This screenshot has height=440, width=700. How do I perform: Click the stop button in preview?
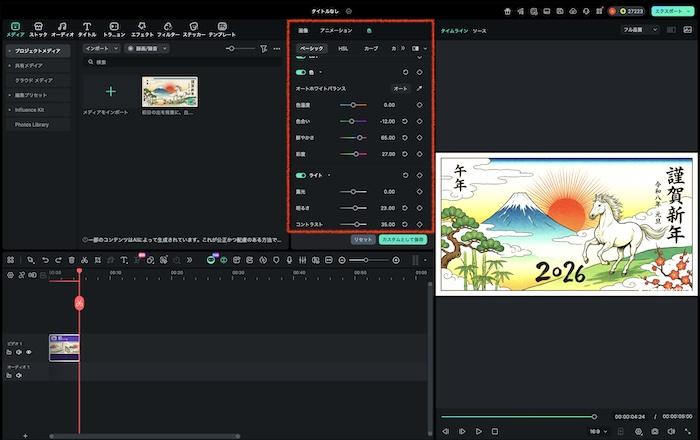pos(495,432)
